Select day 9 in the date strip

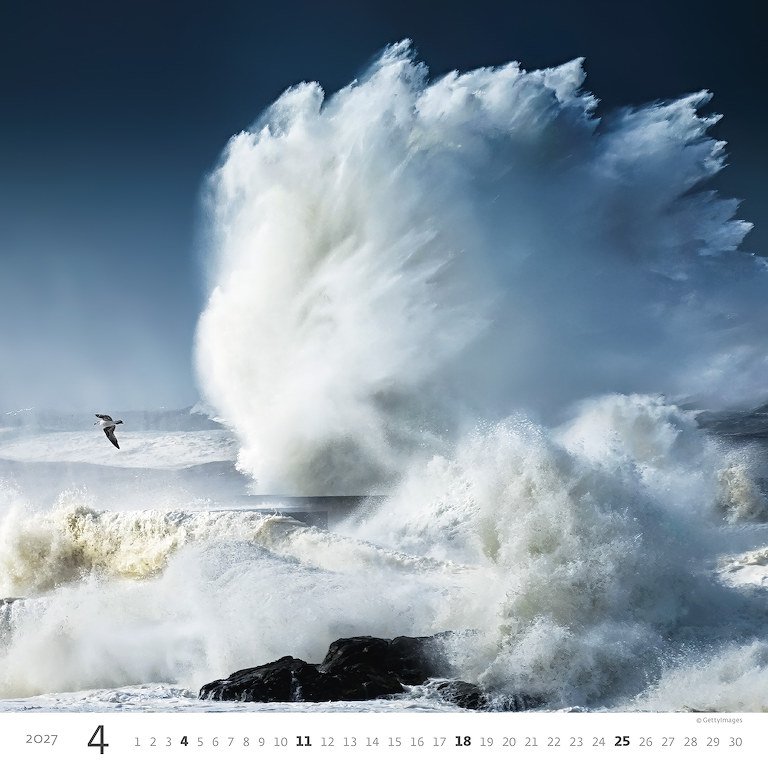pyautogui.click(x=262, y=742)
